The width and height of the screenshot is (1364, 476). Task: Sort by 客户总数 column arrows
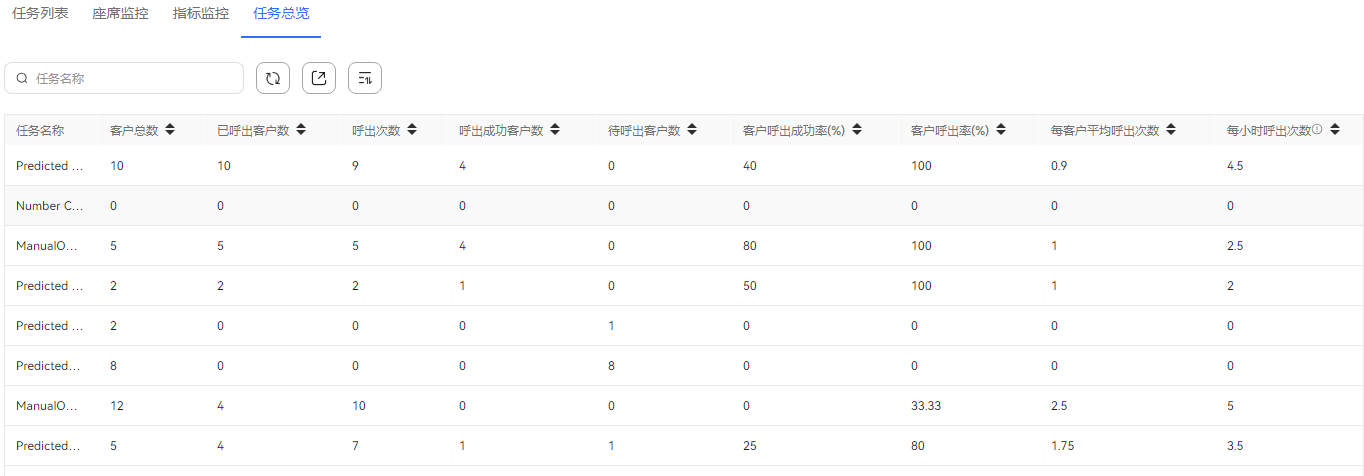[170, 129]
